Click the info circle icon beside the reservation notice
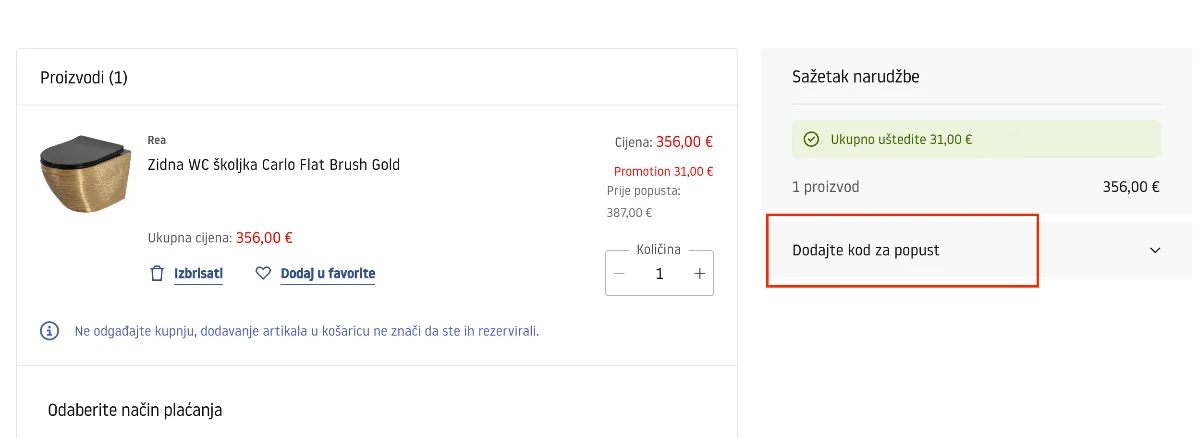This screenshot has height=438, width=1198. [x=50, y=331]
